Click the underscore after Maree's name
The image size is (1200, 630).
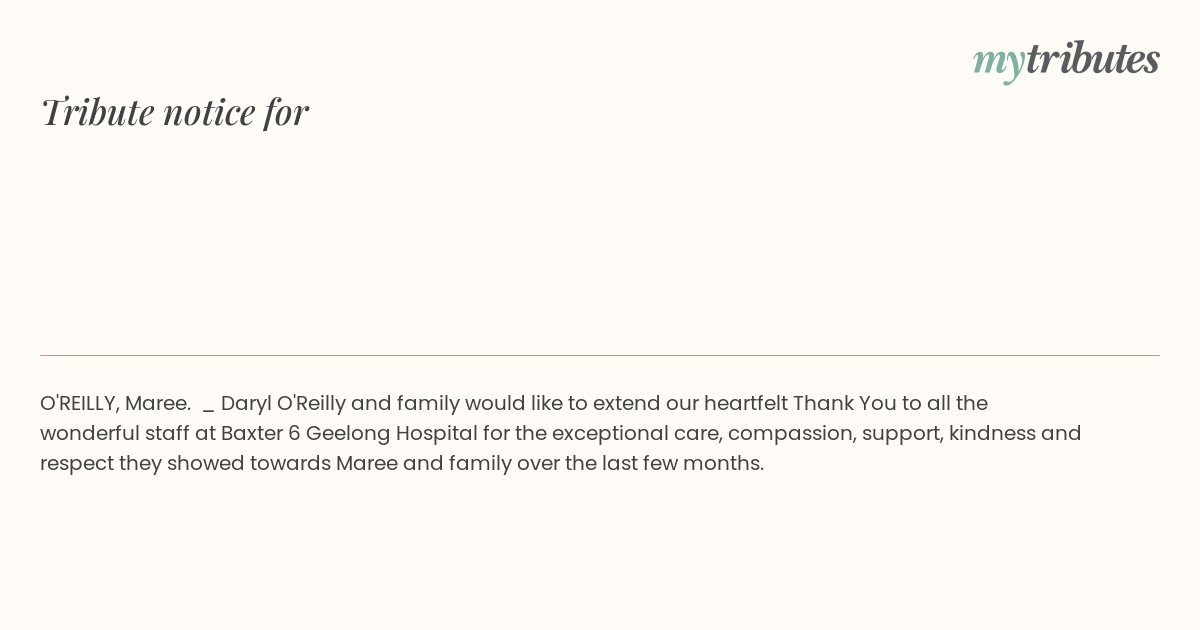pyautogui.click(x=208, y=405)
